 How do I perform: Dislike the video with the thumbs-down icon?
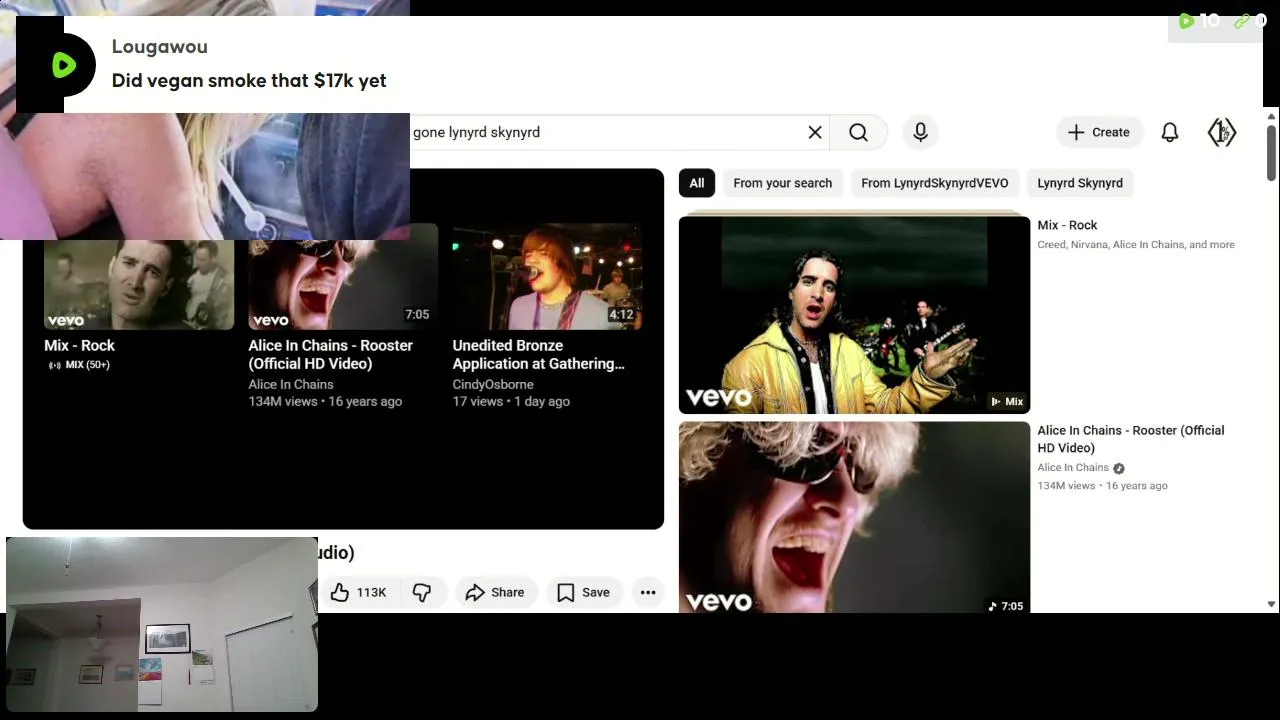pyautogui.click(x=422, y=592)
